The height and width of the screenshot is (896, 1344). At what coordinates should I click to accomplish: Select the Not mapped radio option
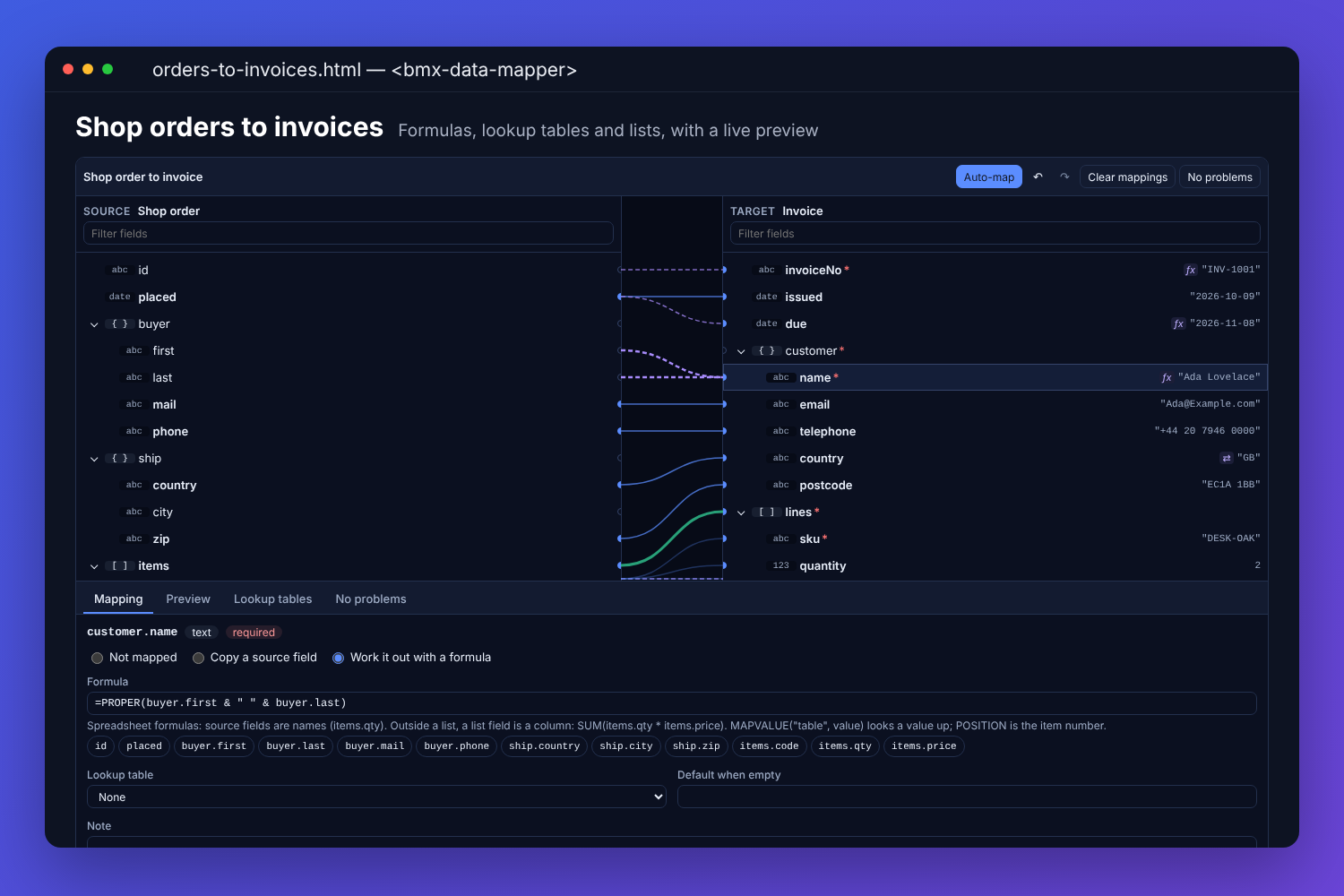[x=98, y=658]
